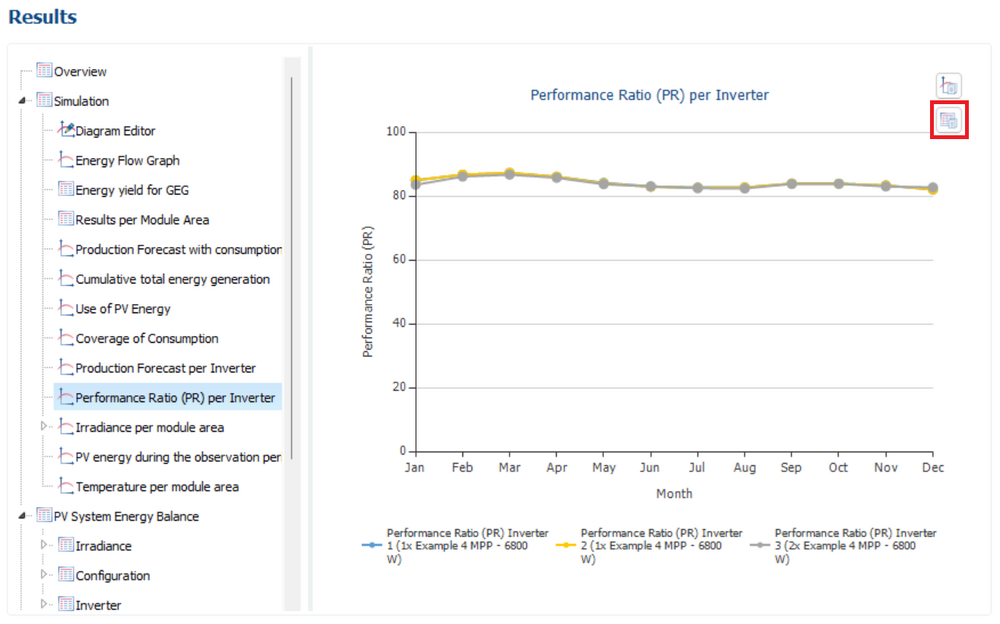Viewport: 1000px width, 624px height.
Task: Expand the Inverter tree node
Action: (x=44, y=605)
